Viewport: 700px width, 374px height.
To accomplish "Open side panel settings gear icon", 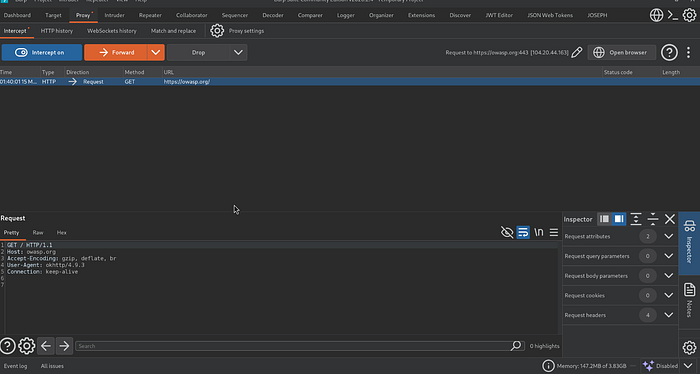I will 689,347.
